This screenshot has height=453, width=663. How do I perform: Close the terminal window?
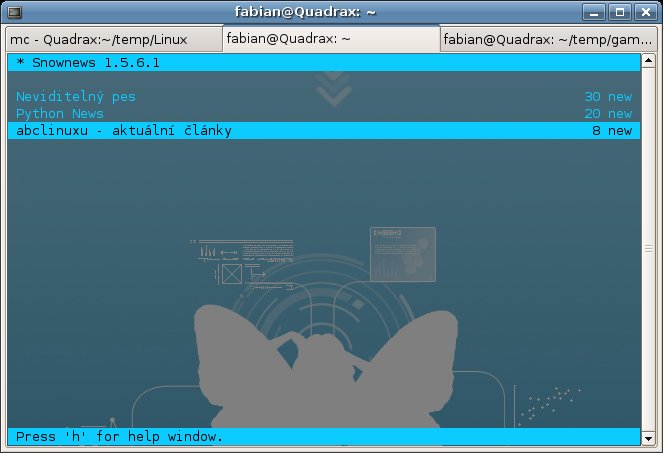(x=646, y=12)
